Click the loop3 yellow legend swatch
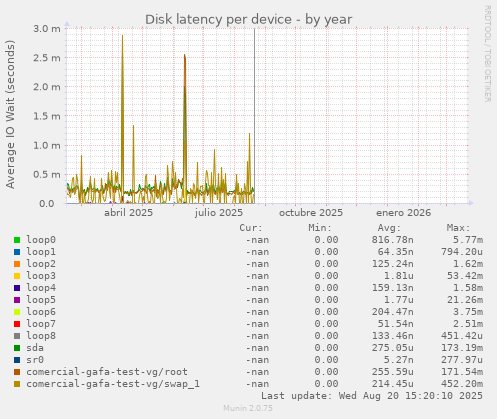 coord(17,276)
